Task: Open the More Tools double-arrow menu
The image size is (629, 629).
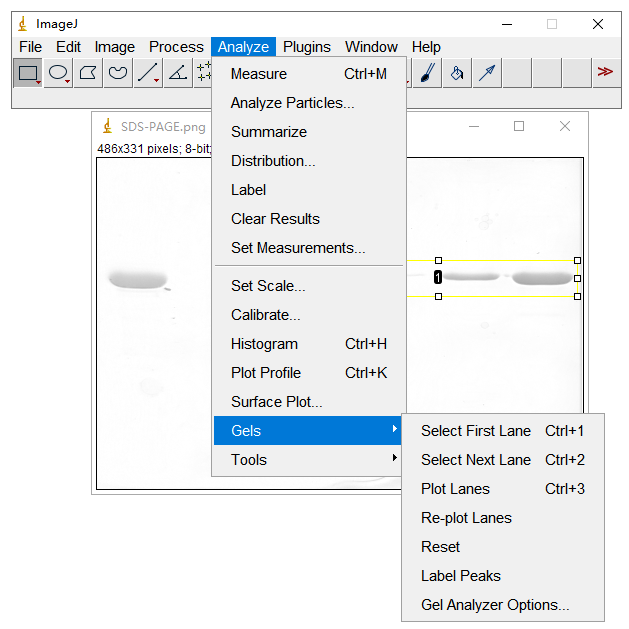Action: 604,72
